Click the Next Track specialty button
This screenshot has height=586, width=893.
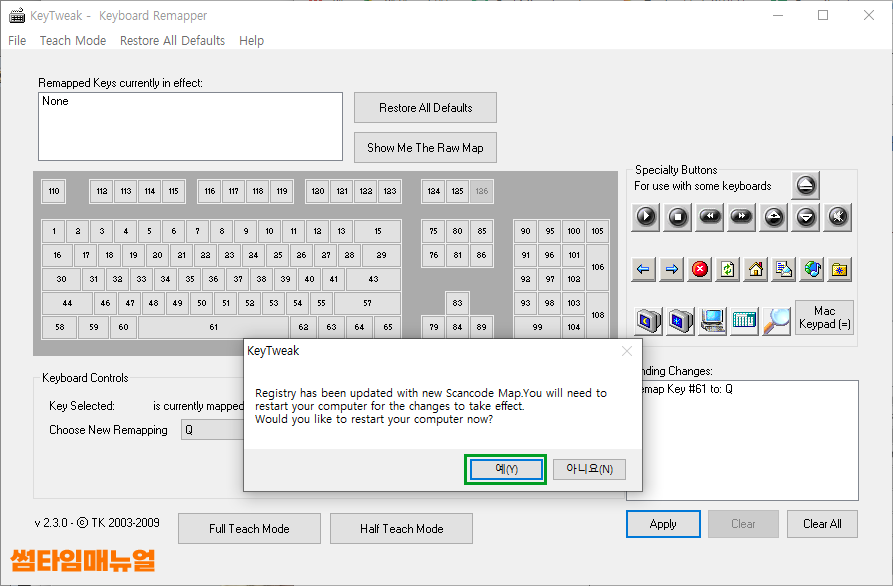(x=742, y=217)
